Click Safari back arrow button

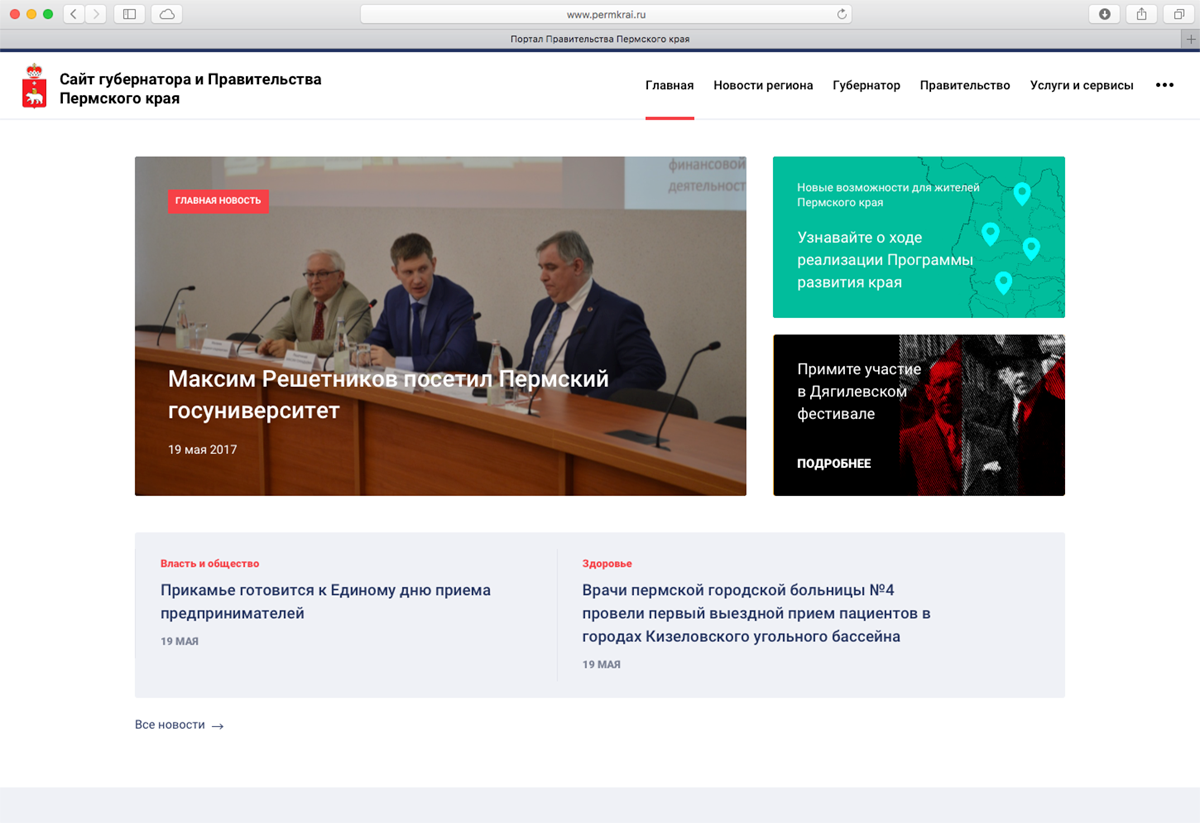tap(74, 14)
